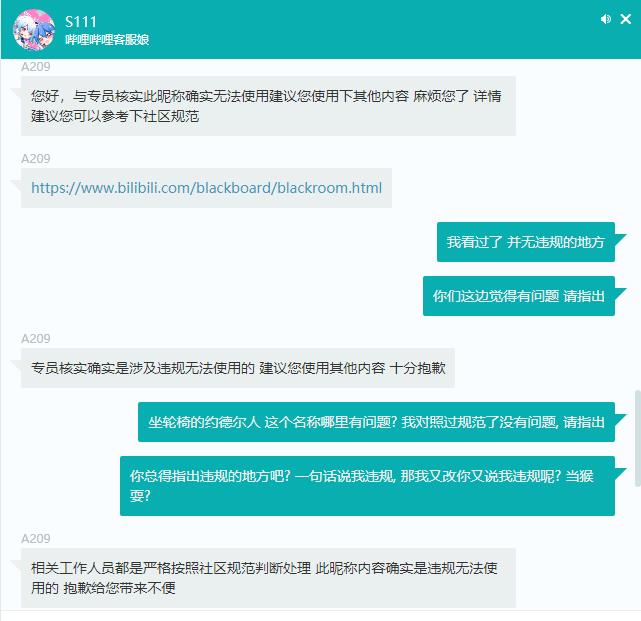Click the chat scrollbar thumb
The image size is (641, 621).
tap(637, 438)
